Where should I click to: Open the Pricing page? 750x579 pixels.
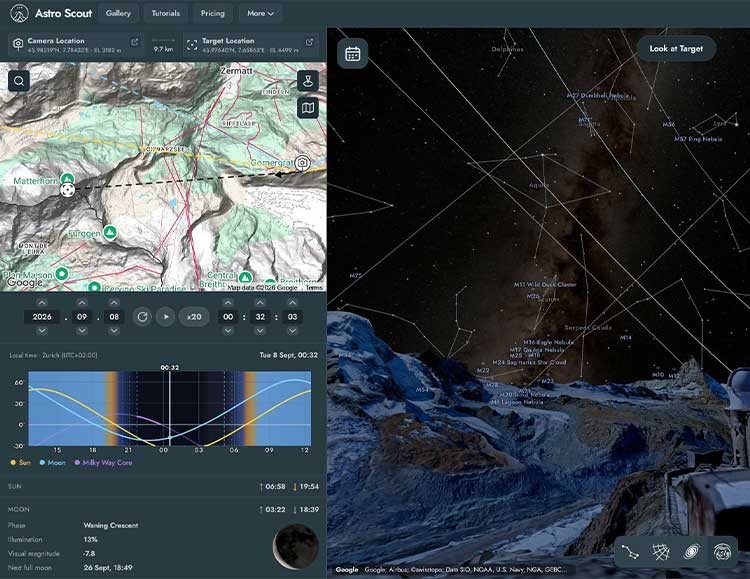pos(212,13)
